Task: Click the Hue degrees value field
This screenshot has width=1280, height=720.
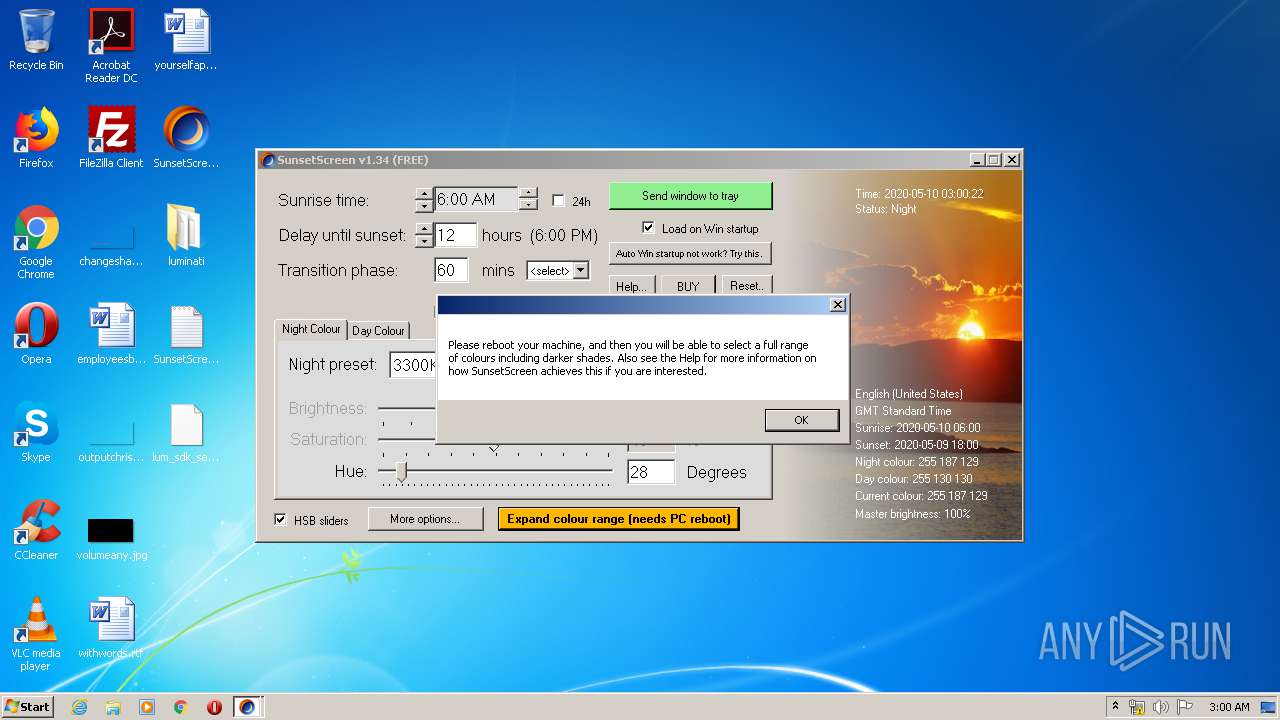Action: click(x=651, y=472)
